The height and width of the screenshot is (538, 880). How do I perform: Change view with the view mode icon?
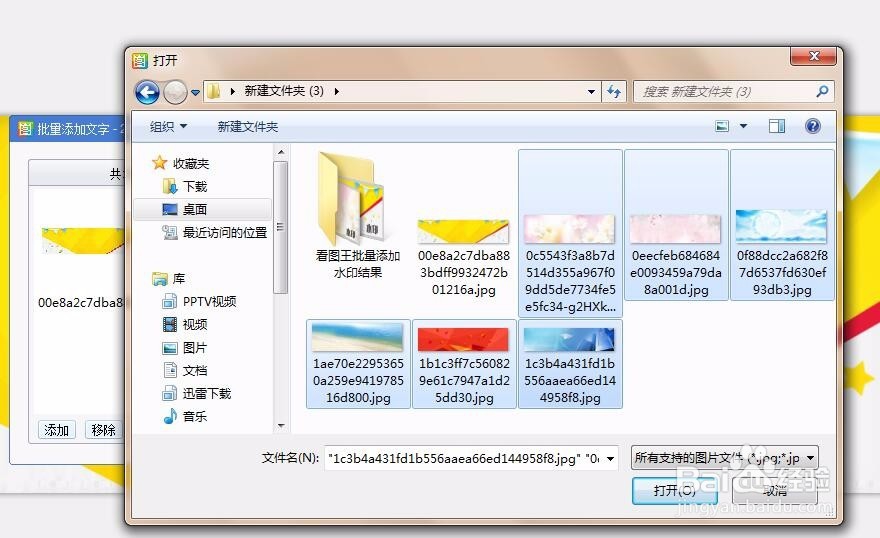point(722,126)
